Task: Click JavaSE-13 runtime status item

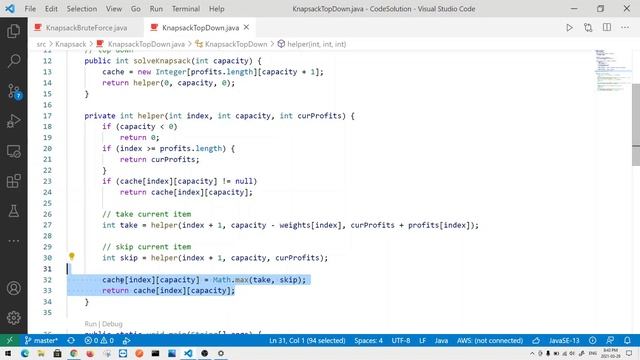Action: click(564, 340)
